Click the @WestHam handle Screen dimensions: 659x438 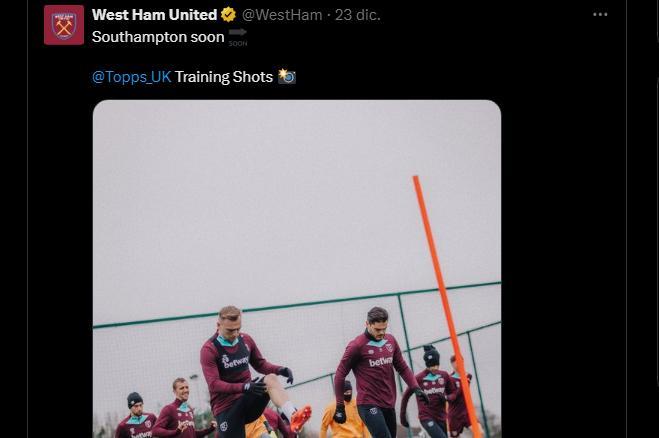point(284,15)
